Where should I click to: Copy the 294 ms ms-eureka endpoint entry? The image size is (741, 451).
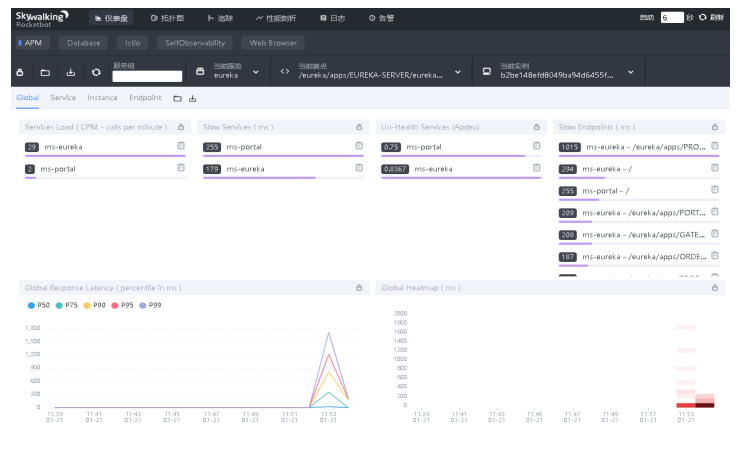point(715,168)
